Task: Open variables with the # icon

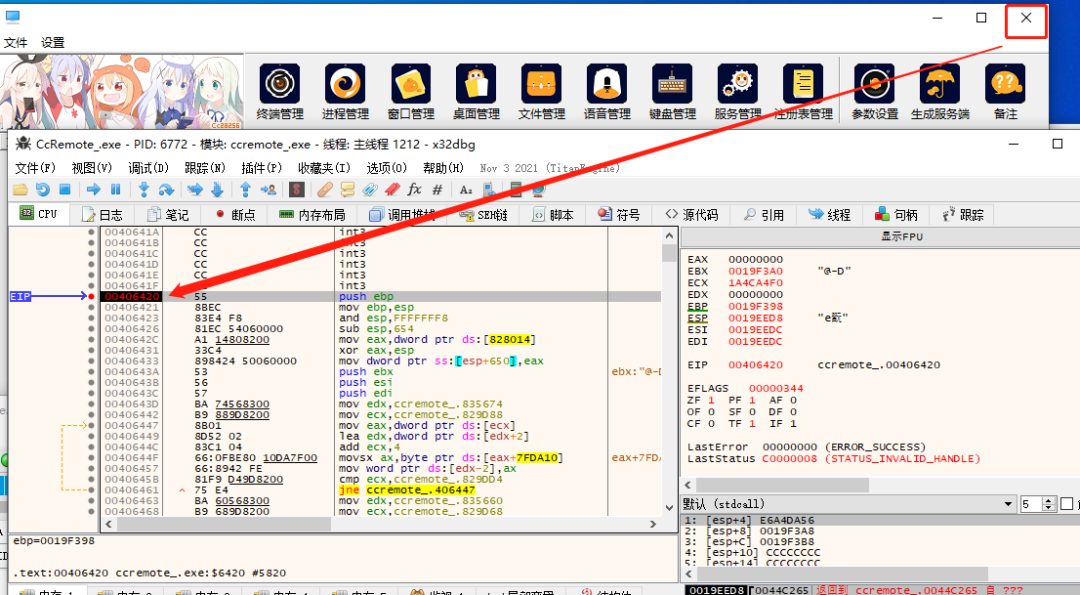Action: click(x=437, y=189)
